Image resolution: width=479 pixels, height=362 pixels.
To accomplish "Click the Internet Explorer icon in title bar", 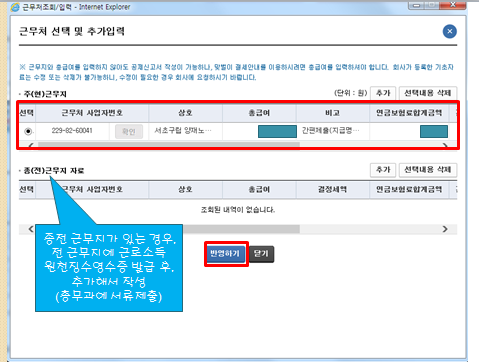I will click(x=15, y=7).
